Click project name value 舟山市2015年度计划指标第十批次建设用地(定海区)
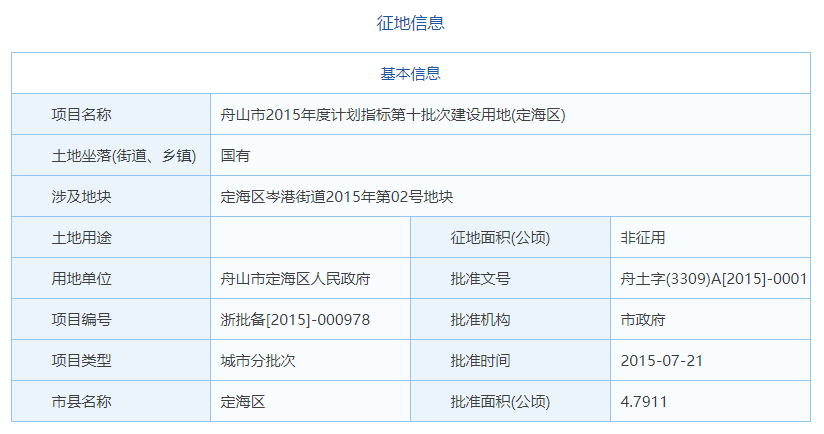Image resolution: width=824 pixels, height=434 pixels. (x=393, y=115)
